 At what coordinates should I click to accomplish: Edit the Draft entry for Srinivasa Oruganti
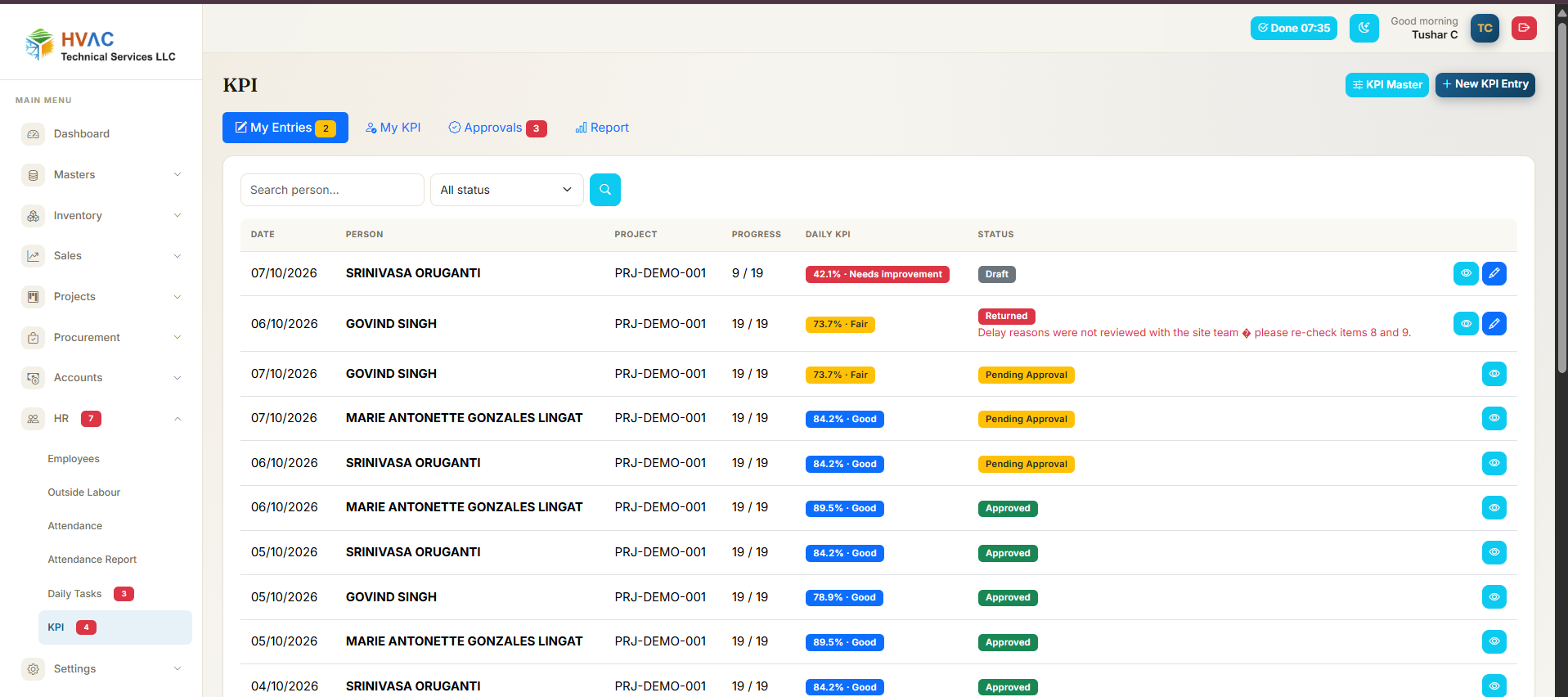pyautogui.click(x=1494, y=273)
